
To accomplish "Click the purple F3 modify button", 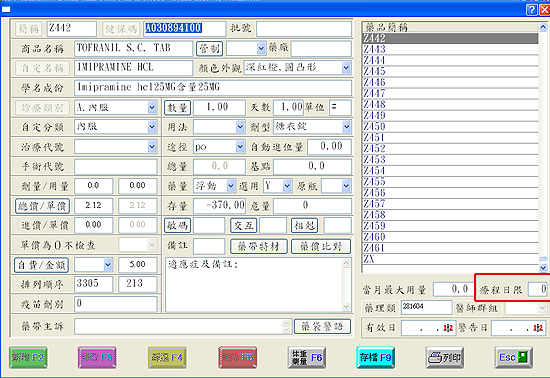I will point(97,357).
